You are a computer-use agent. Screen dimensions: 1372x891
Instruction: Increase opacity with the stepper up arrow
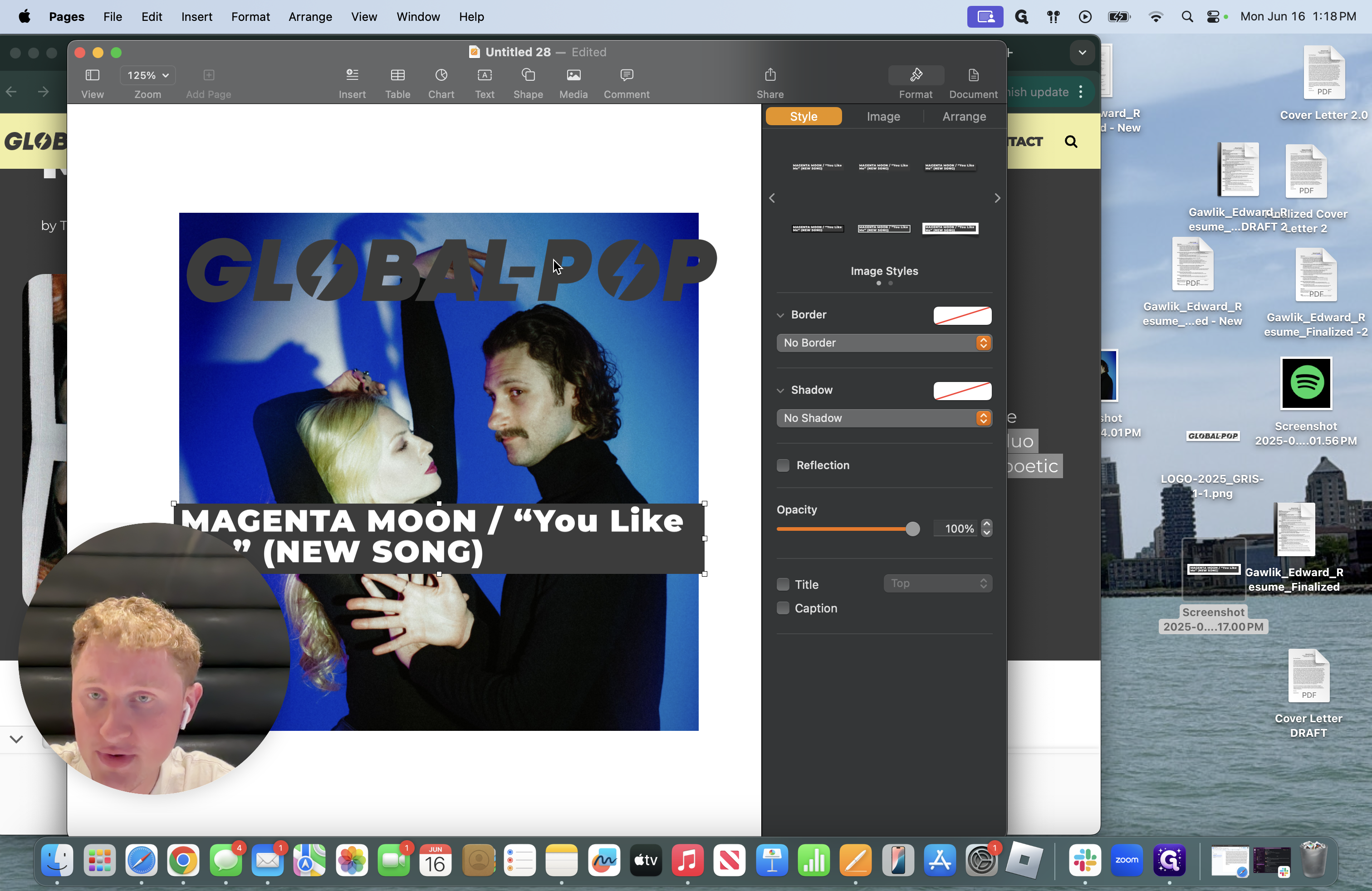tap(986, 524)
